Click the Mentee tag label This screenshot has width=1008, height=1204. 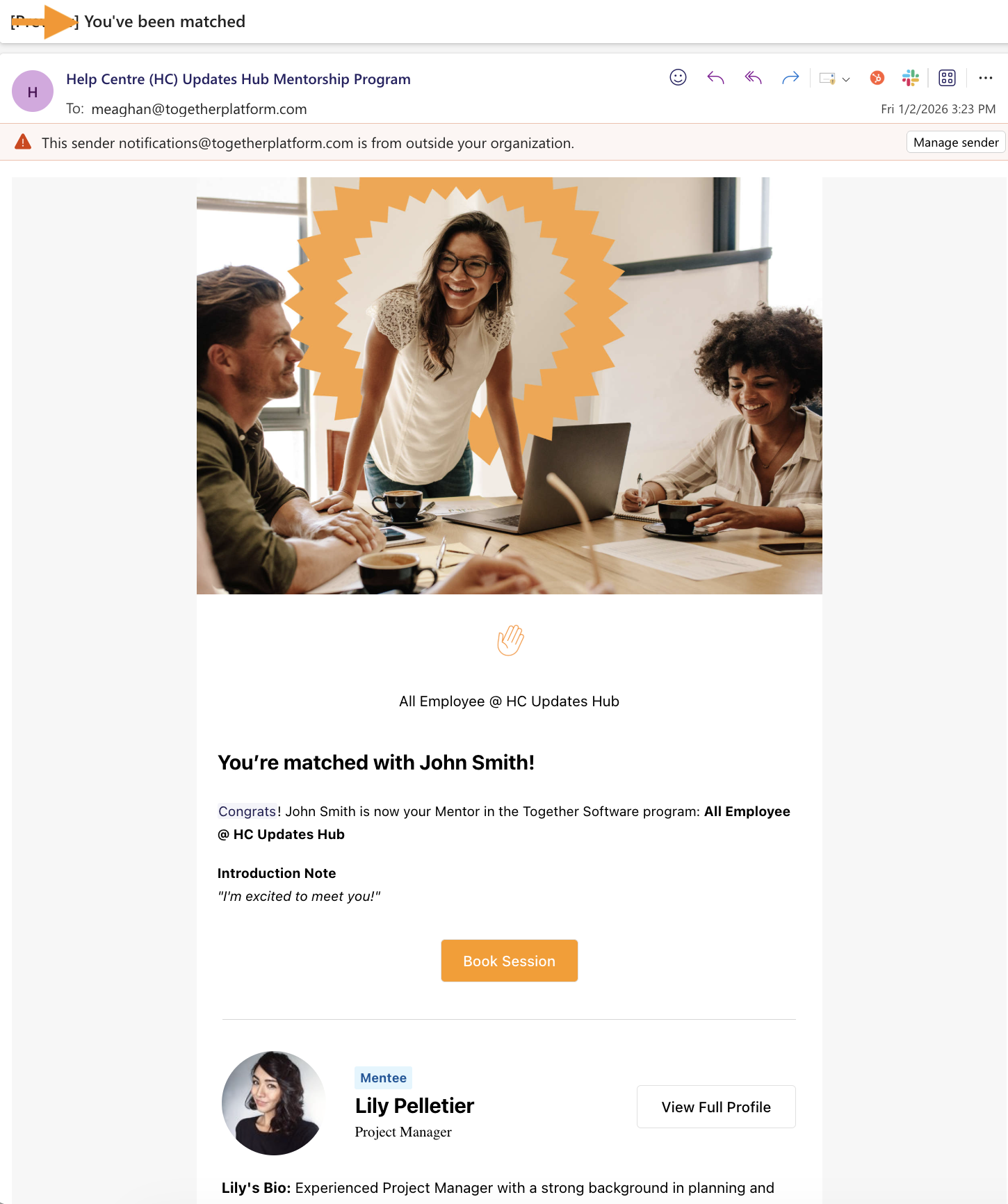(x=383, y=1077)
